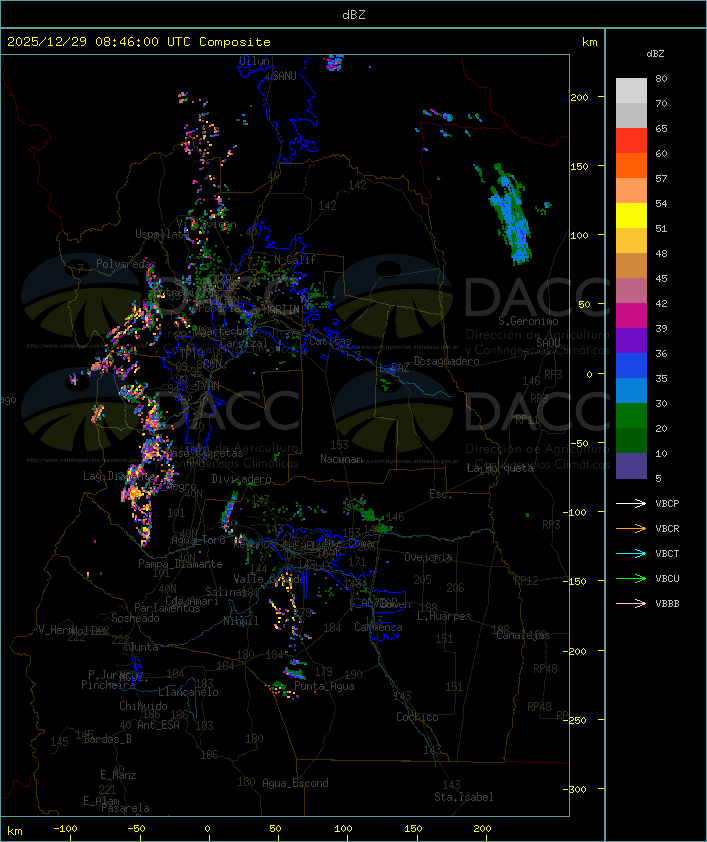Image resolution: width=707 pixels, height=842 pixels.
Task: Pick the light orange 54–57 dBZ swatch
Action: [631, 191]
